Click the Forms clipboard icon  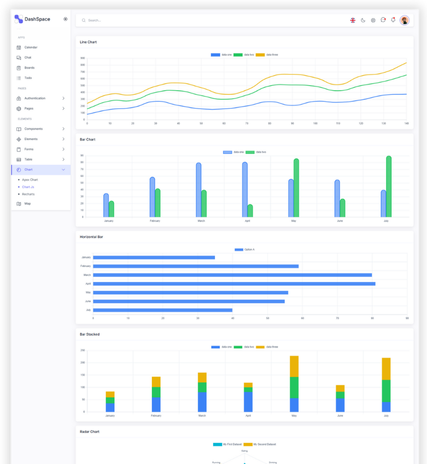click(x=19, y=149)
